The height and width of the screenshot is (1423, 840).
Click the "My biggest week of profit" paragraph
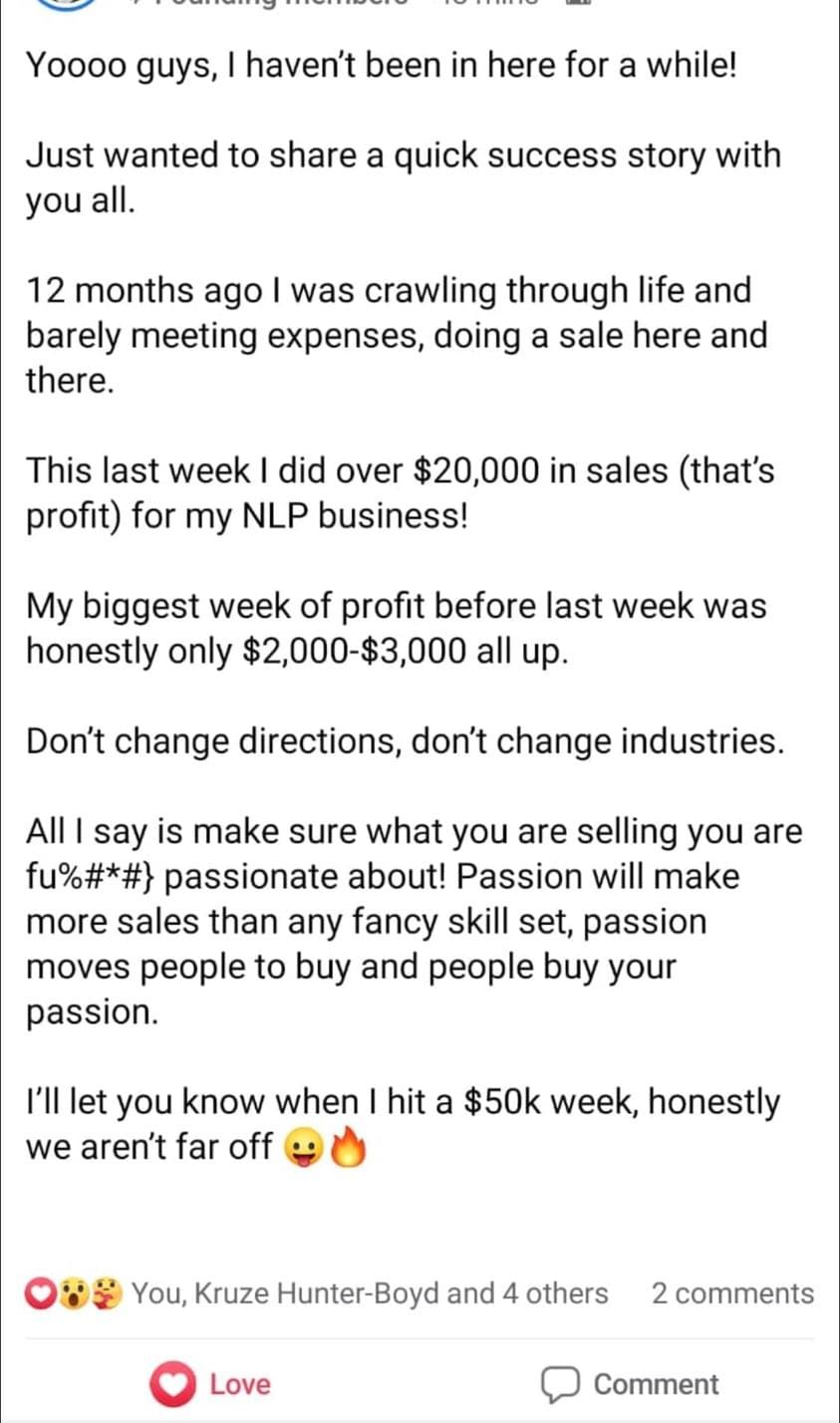tap(396, 628)
